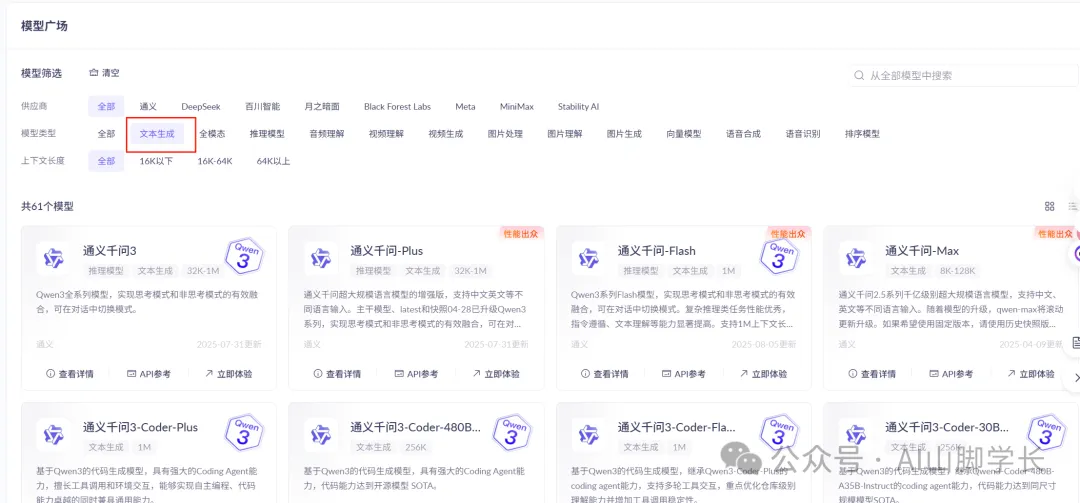Switch to grid view icon
Image resolution: width=1080 pixels, height=503 pixels.
pyautogui.click(x=1050, y=206)
